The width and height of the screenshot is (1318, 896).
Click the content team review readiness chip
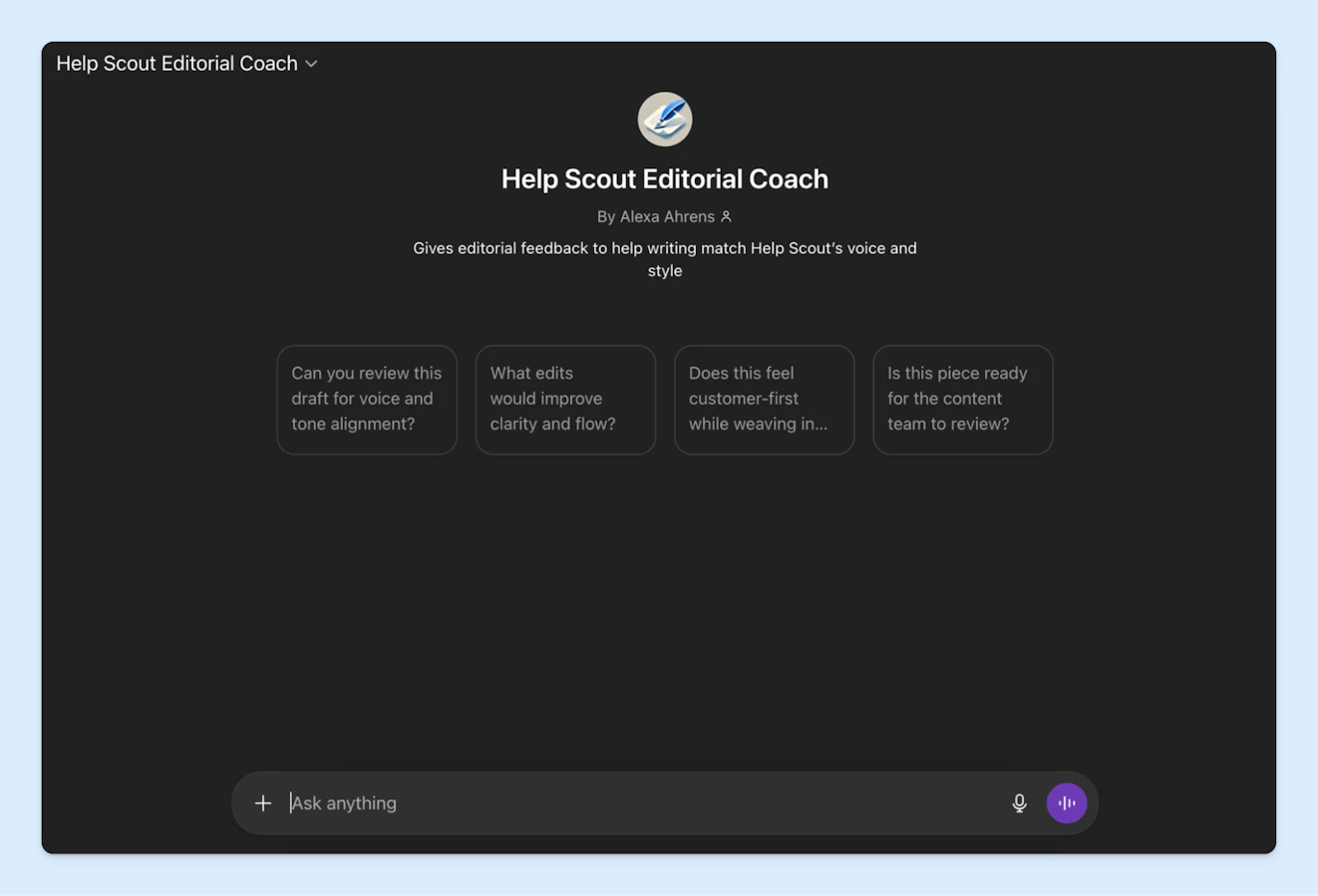click(962, 399)
